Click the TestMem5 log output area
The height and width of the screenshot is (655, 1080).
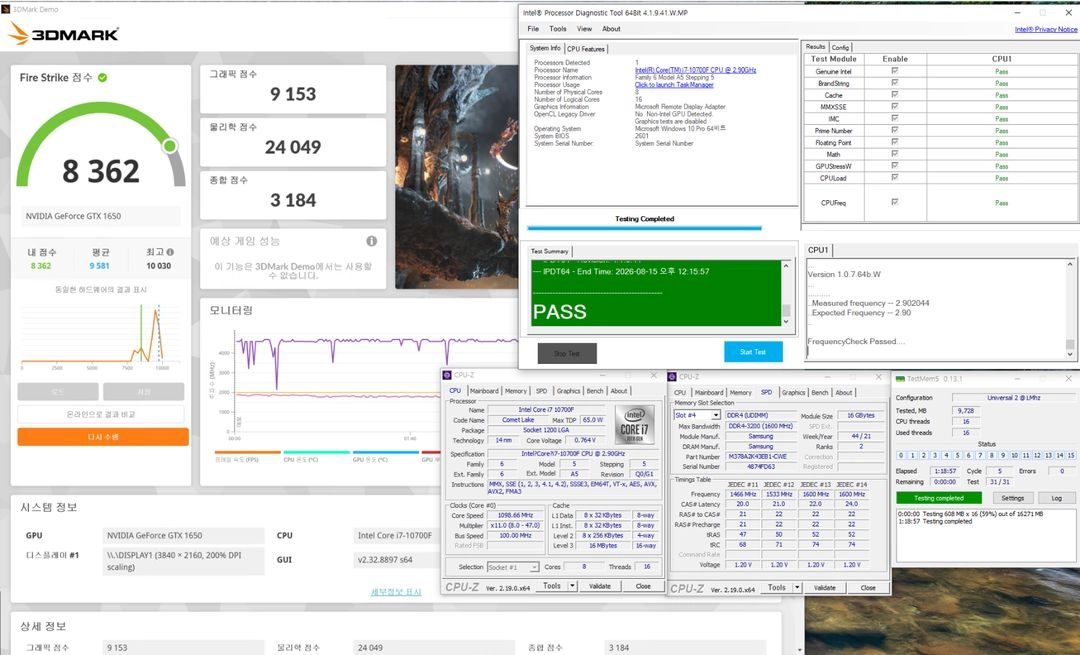point(986,535)
